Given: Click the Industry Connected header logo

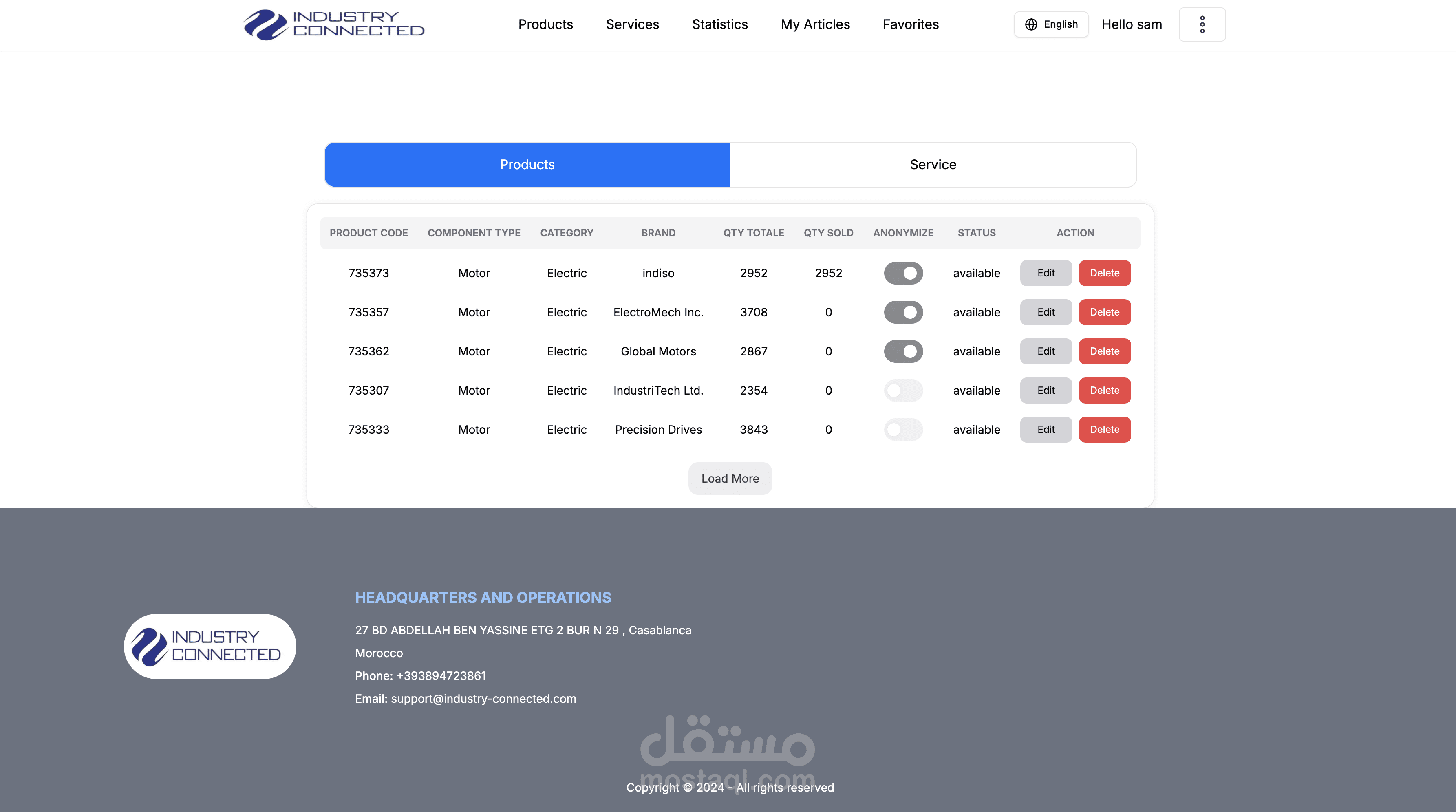Looking at the screenshot, I should click(x=333, y=24).
